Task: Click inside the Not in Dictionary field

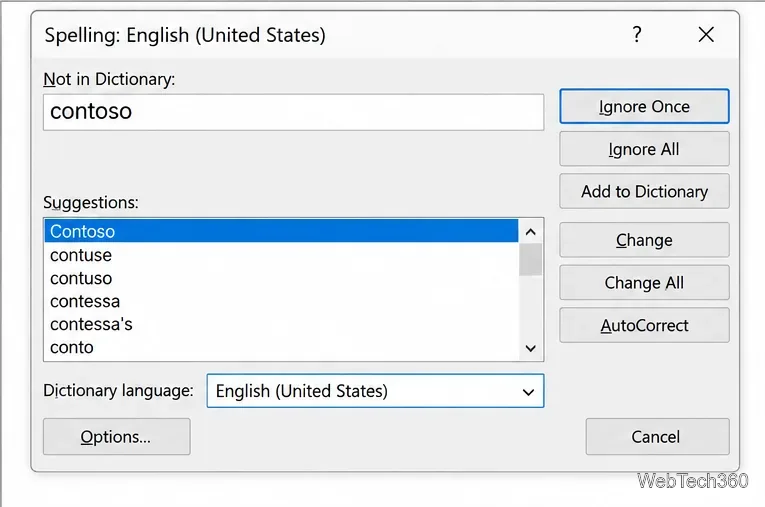Action: [293, 112]
